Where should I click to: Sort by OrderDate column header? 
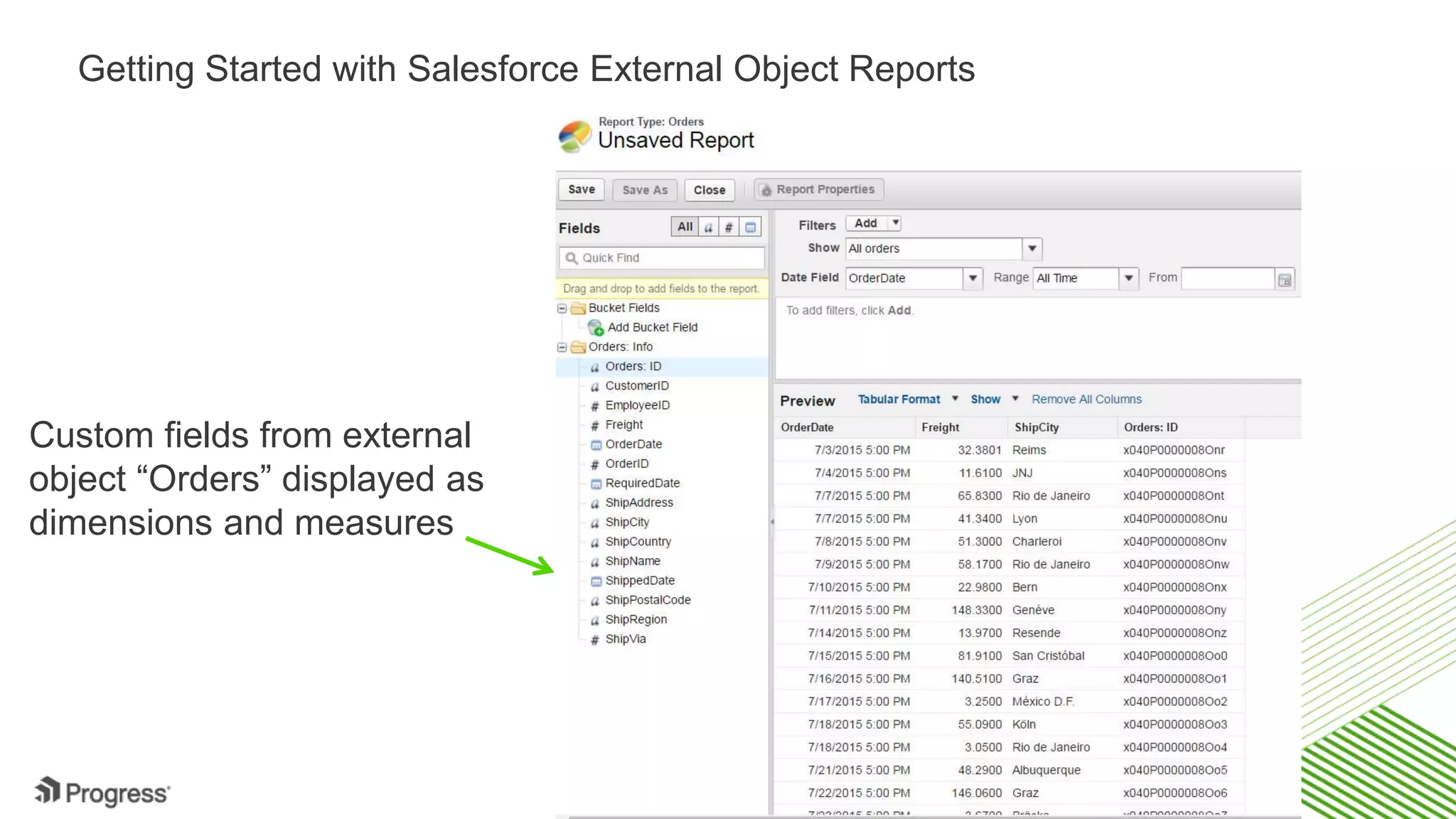coord(844,427)
